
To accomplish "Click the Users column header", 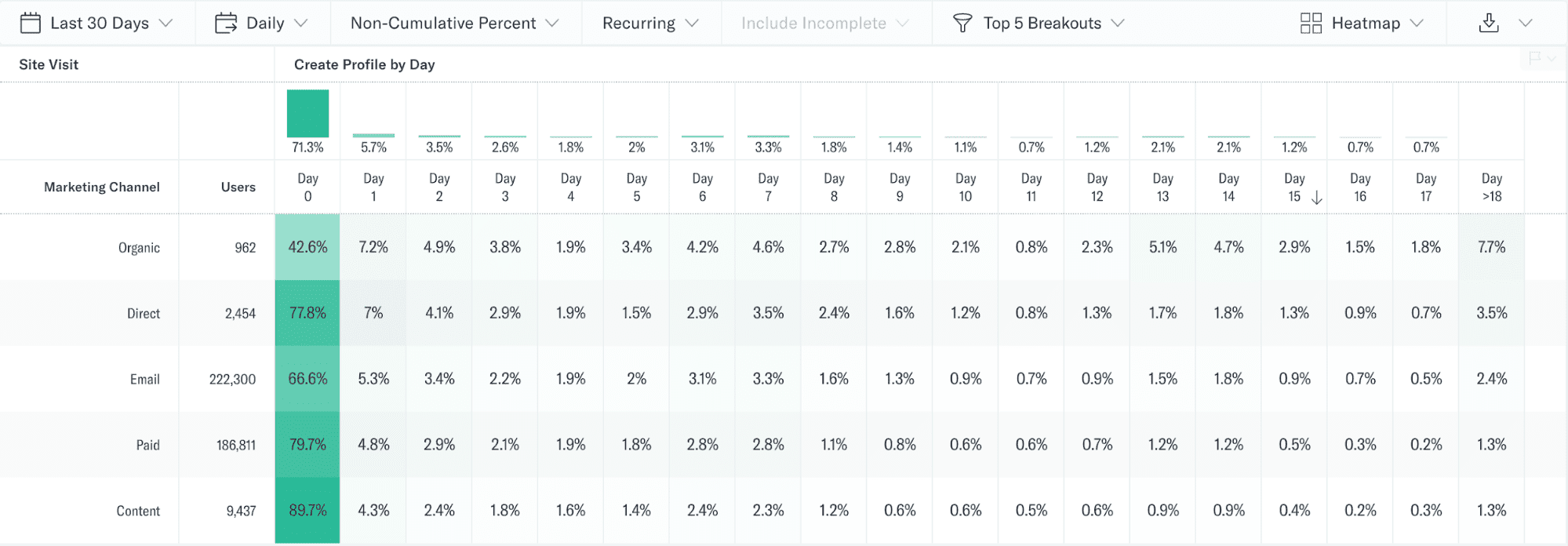I will tap(237, 187).
